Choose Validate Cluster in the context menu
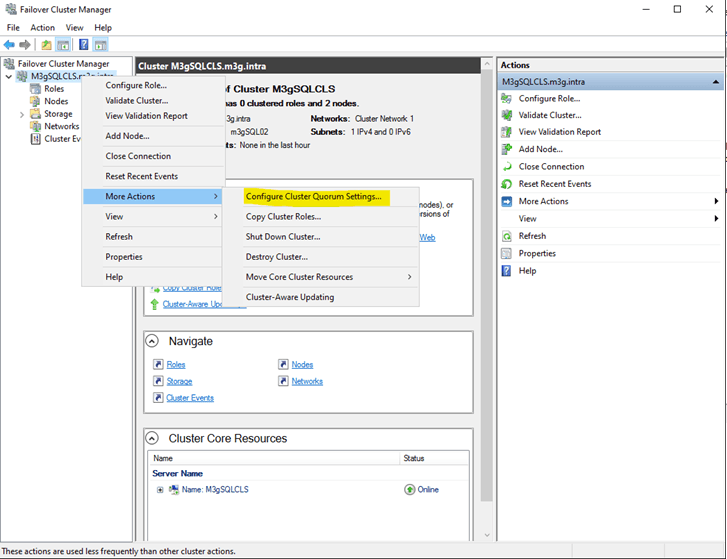Screen dimensions: 727x559 pos(153,101)
